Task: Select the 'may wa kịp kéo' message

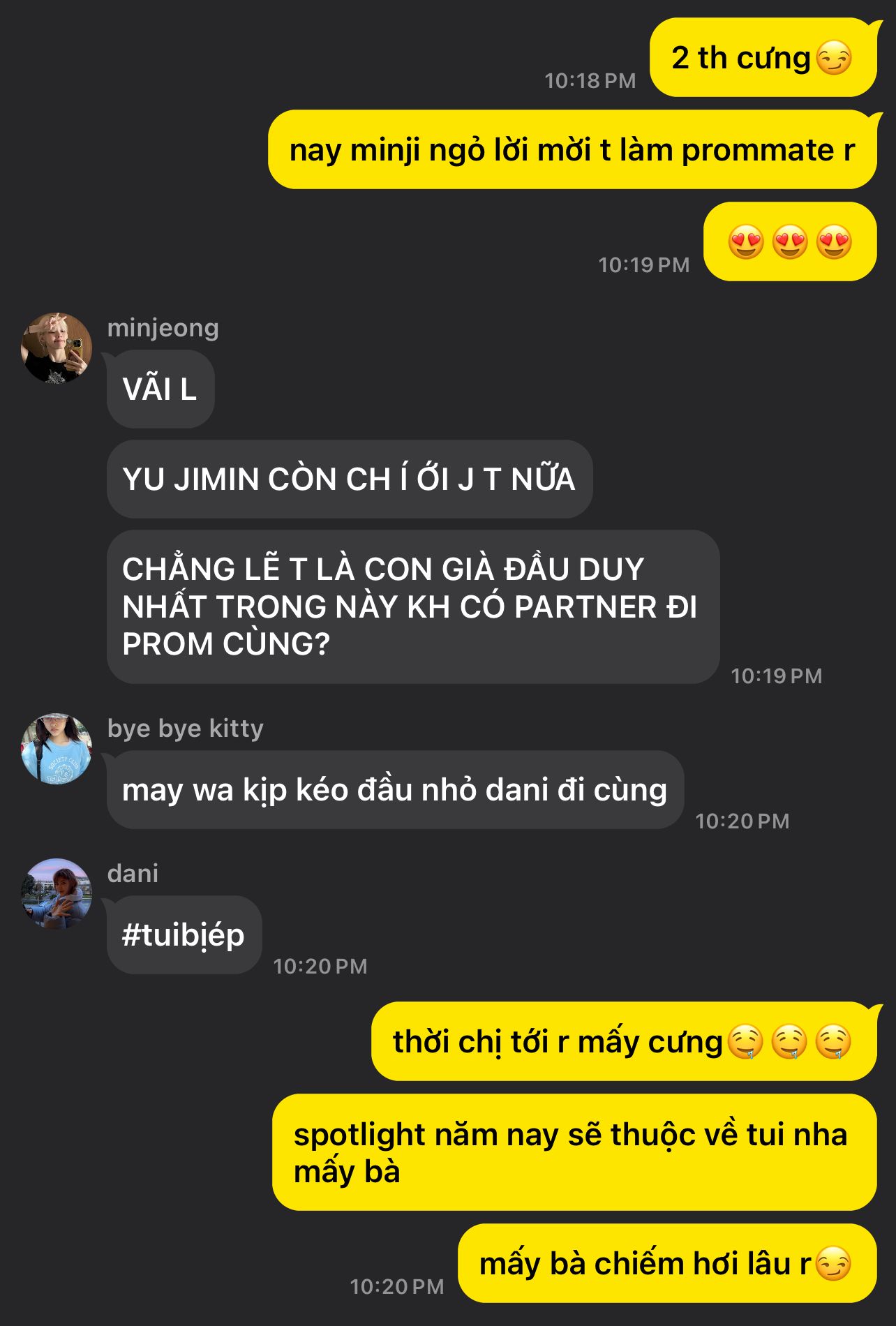Action: (x=395, y=789)
